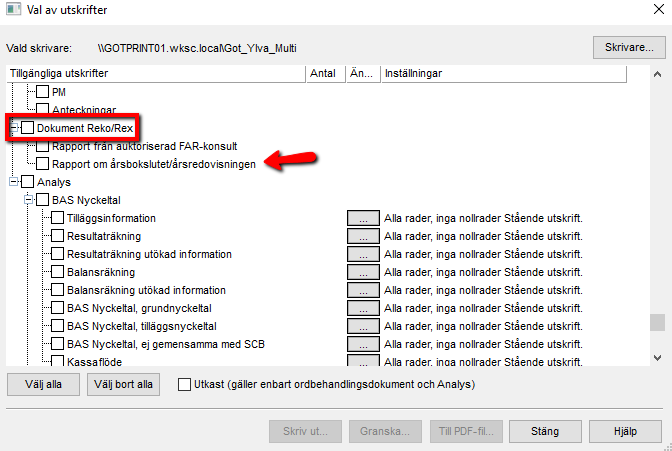
Task: Check Balansräkning utökad information box
Action: coord(57,290)
